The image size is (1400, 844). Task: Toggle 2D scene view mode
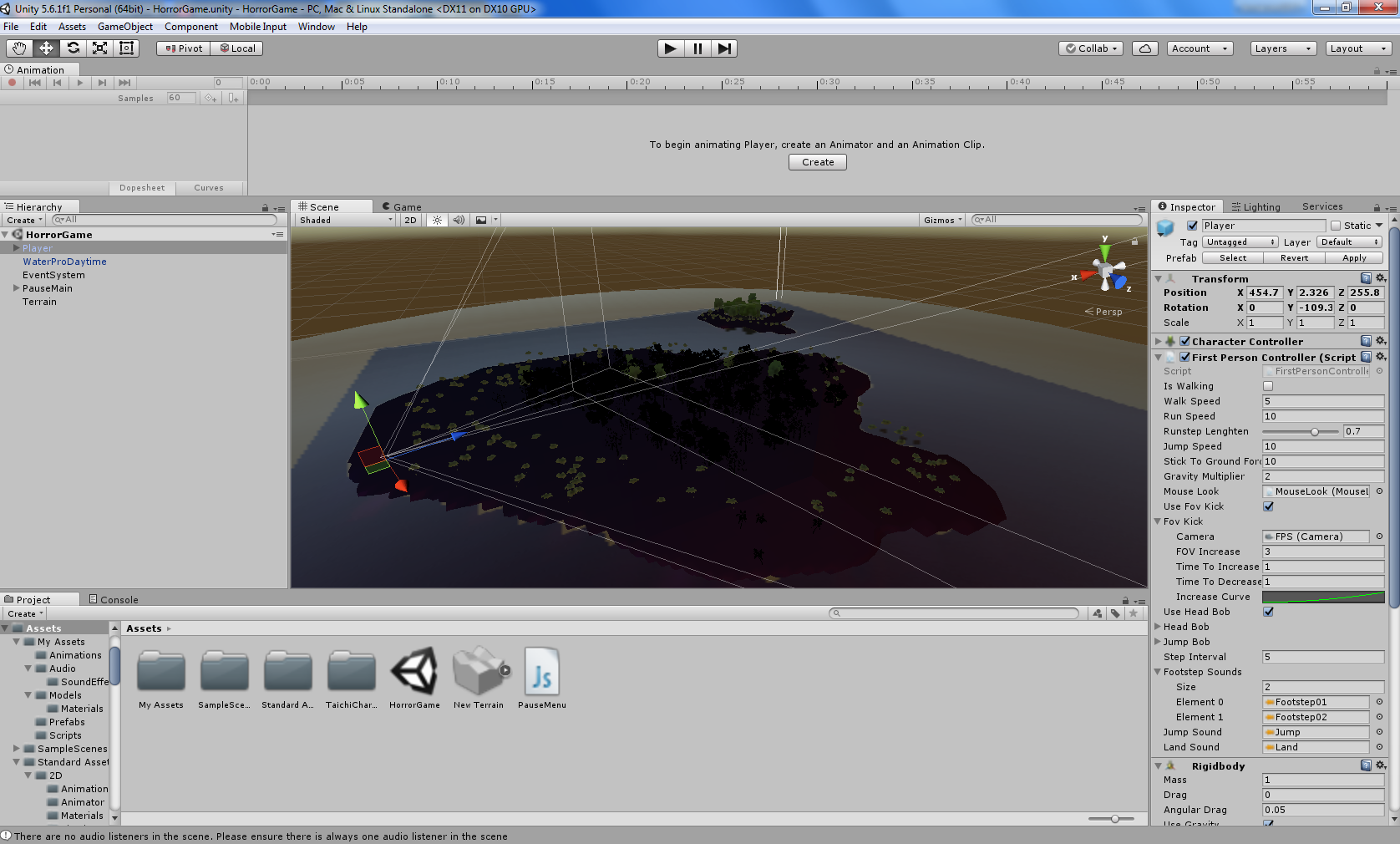[410, 221]
